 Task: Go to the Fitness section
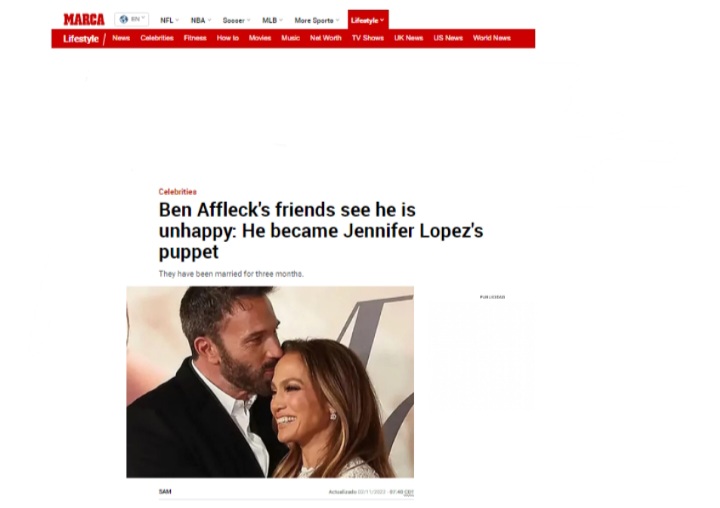coord(195,38)
